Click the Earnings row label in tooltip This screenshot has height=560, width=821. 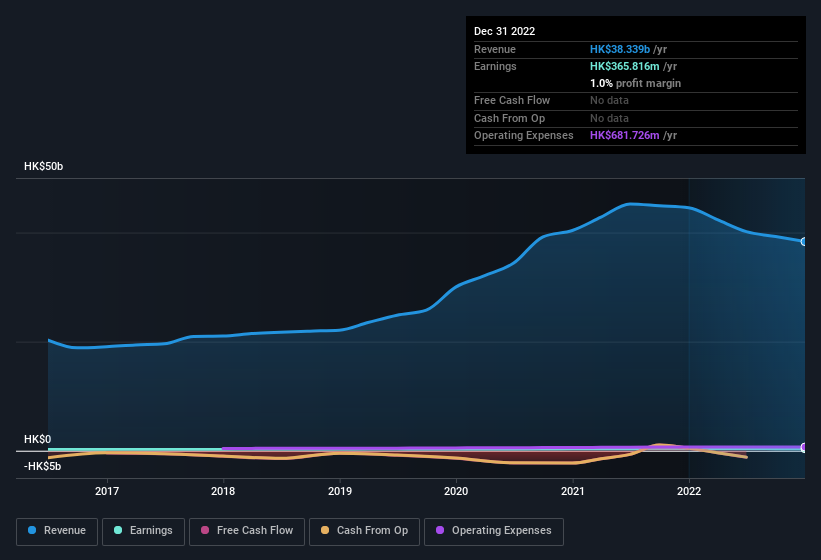click(495, 66)
